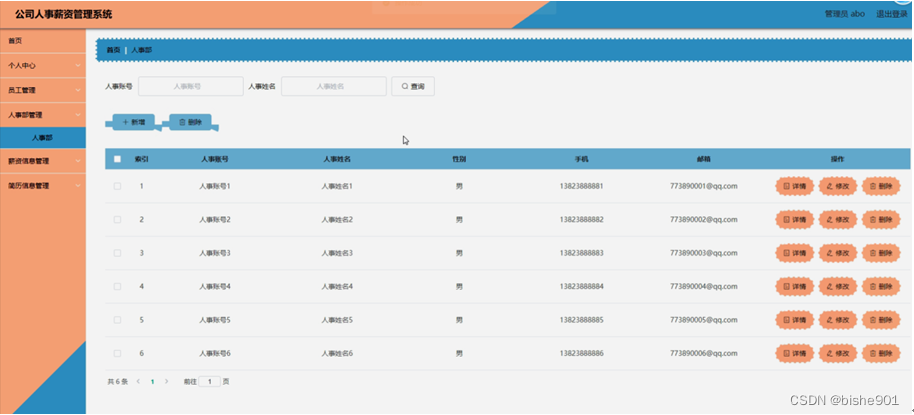
Task: Click phone number 13823888885 cell
Action: 581,320
